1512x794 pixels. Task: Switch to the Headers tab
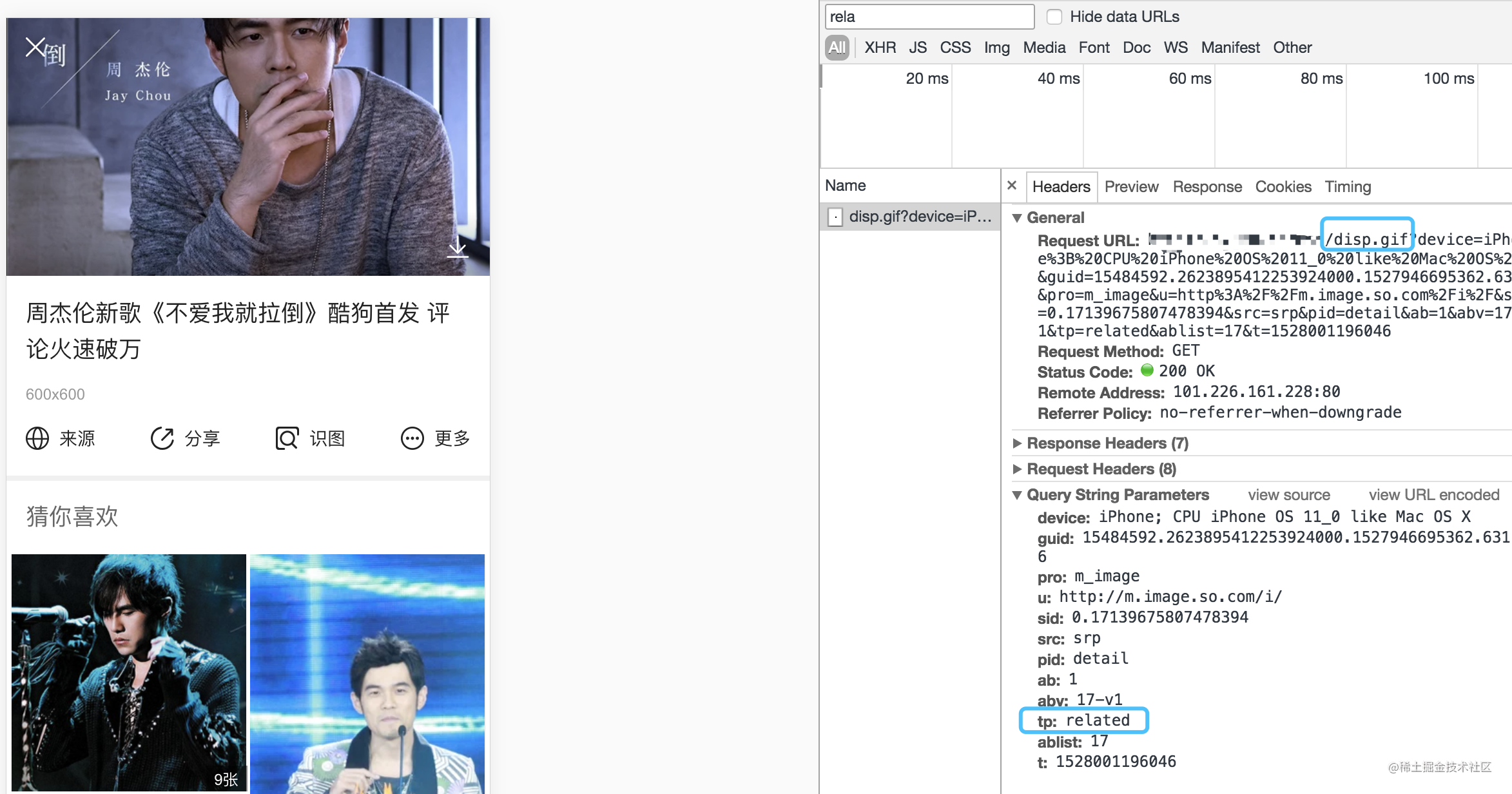[x=1061, y=187]
